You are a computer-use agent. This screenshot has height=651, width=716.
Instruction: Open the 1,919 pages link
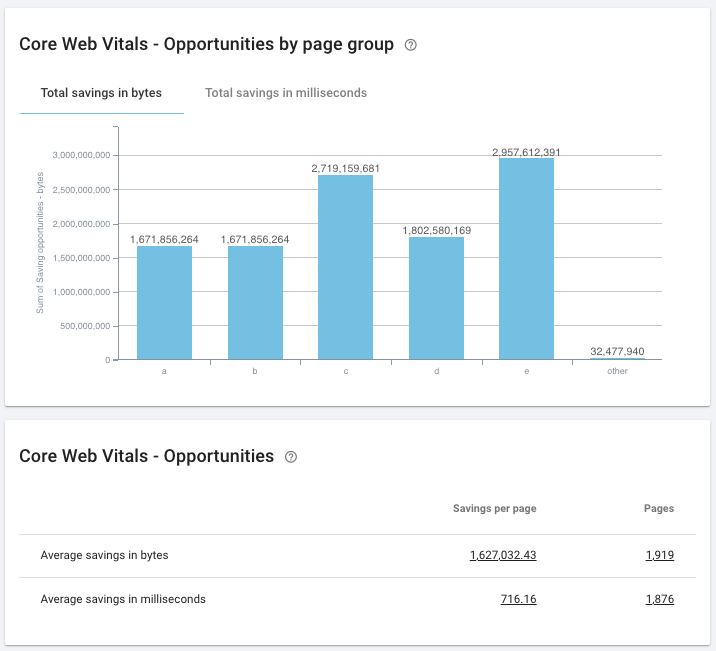(659, 555)
